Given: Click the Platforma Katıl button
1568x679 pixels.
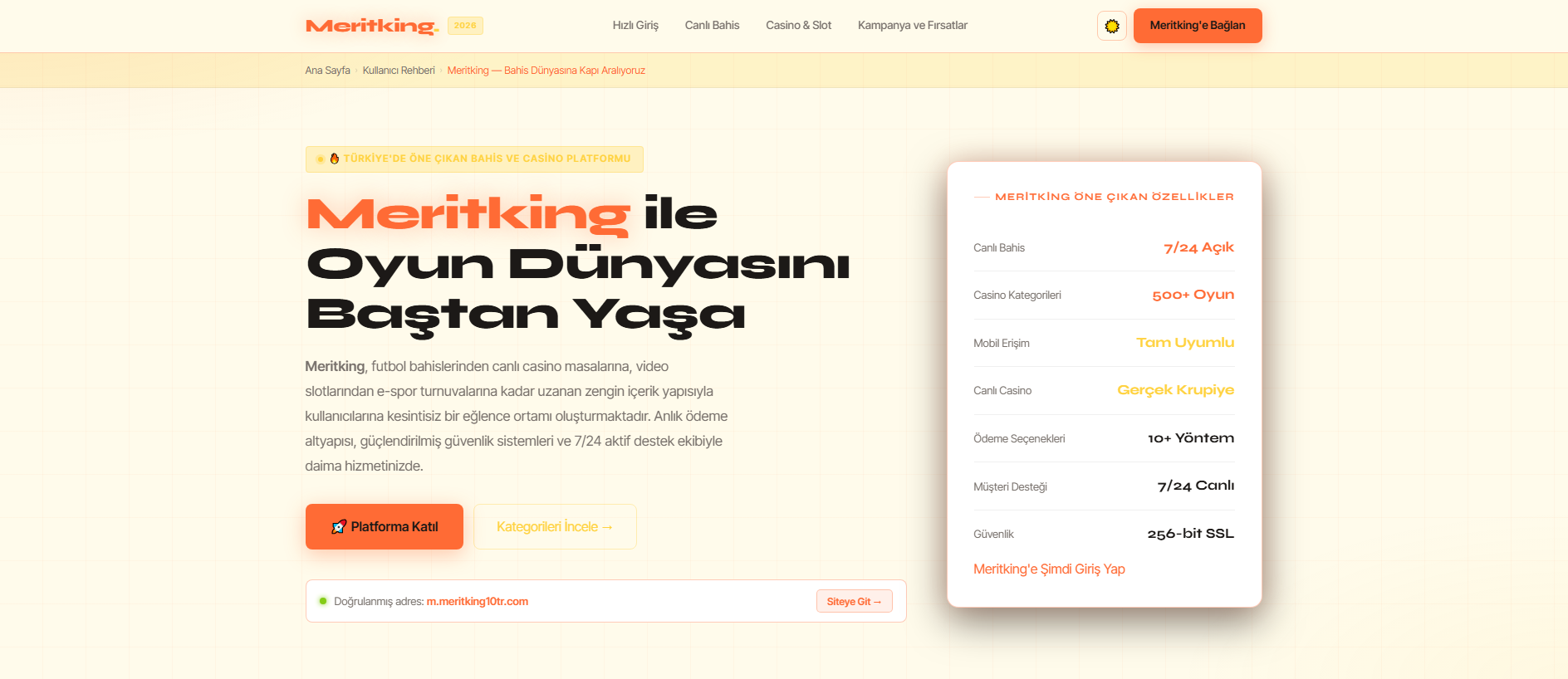Looking at the screenshot, I should [x=385, y=526].
